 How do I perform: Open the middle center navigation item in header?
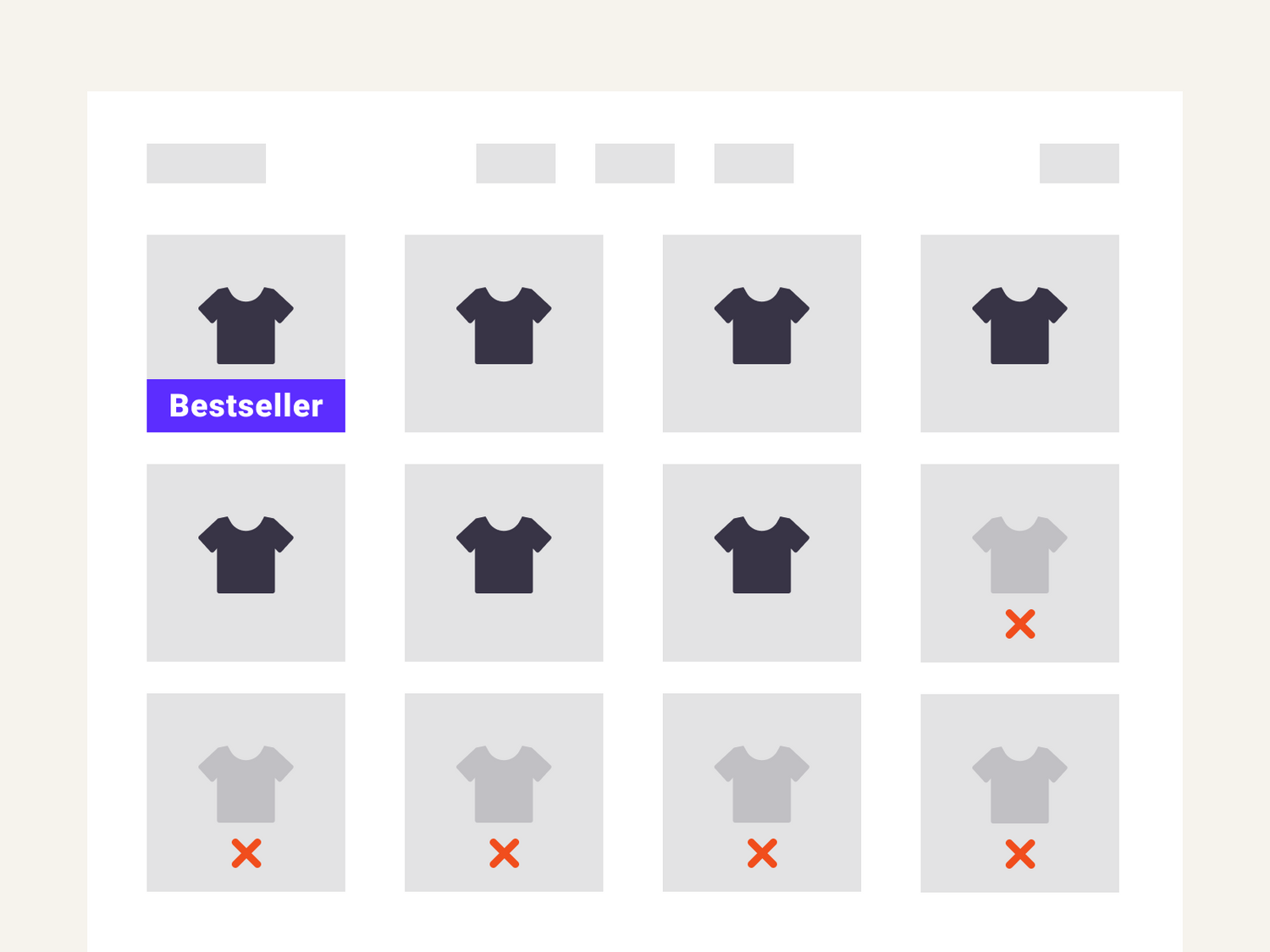click(x=635, y=163)
